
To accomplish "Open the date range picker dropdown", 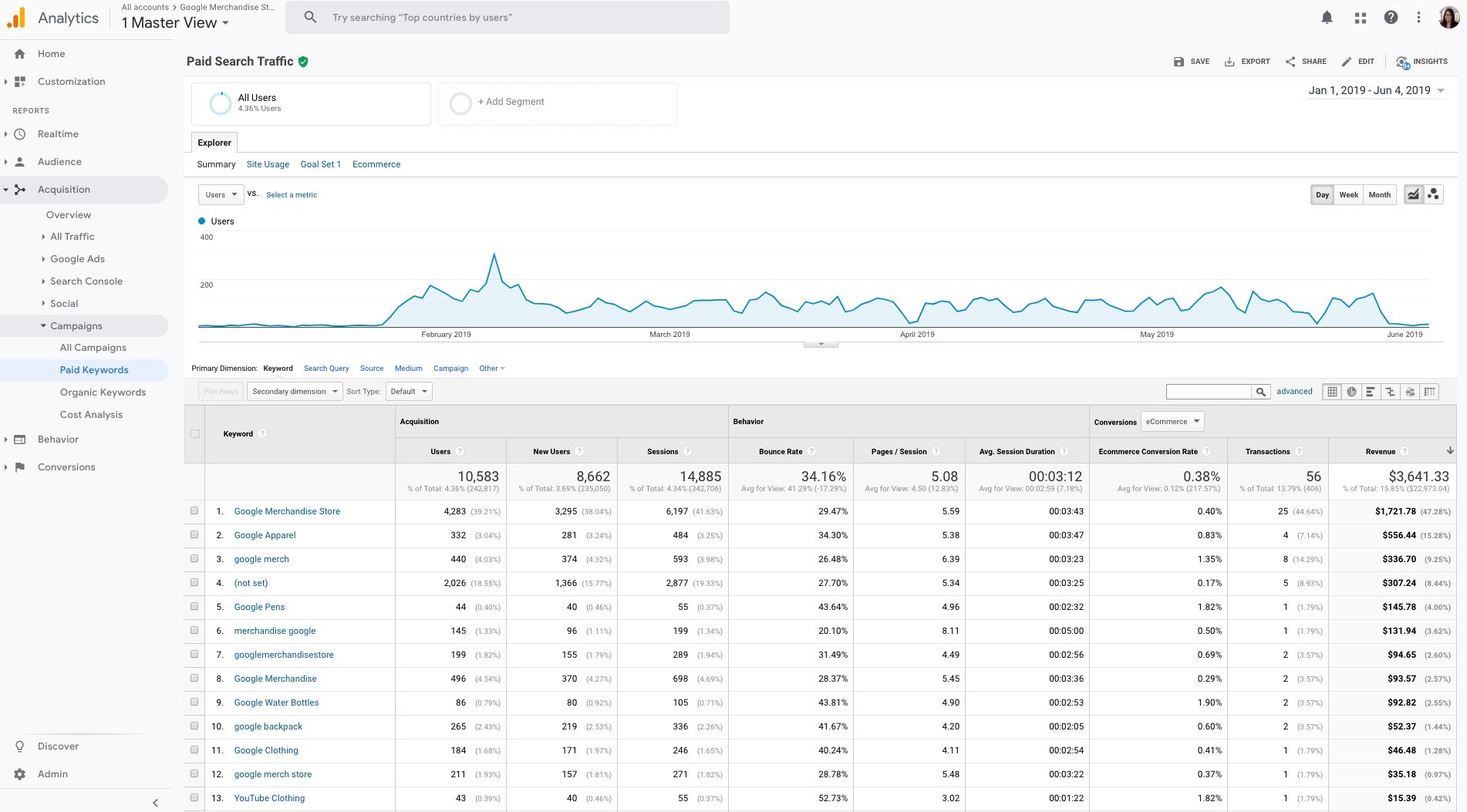I will click(x=1376, y=90).
